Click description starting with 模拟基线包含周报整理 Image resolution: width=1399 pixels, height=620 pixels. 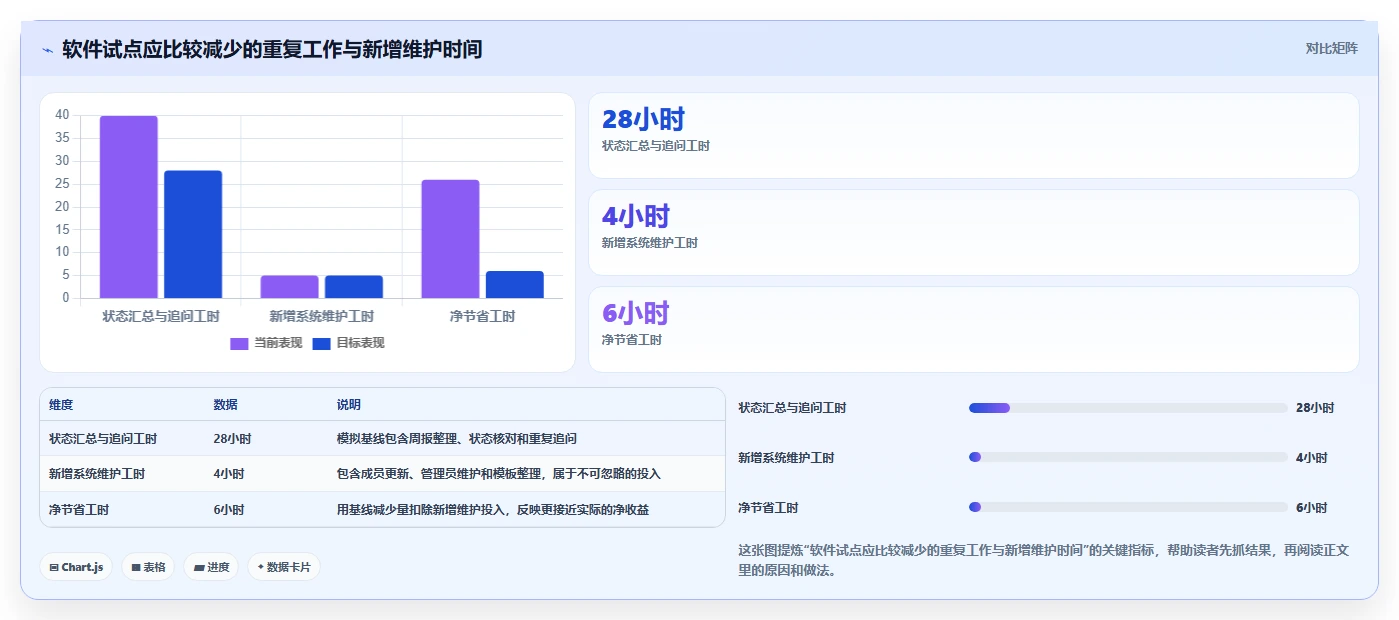(x=457, y=439)
